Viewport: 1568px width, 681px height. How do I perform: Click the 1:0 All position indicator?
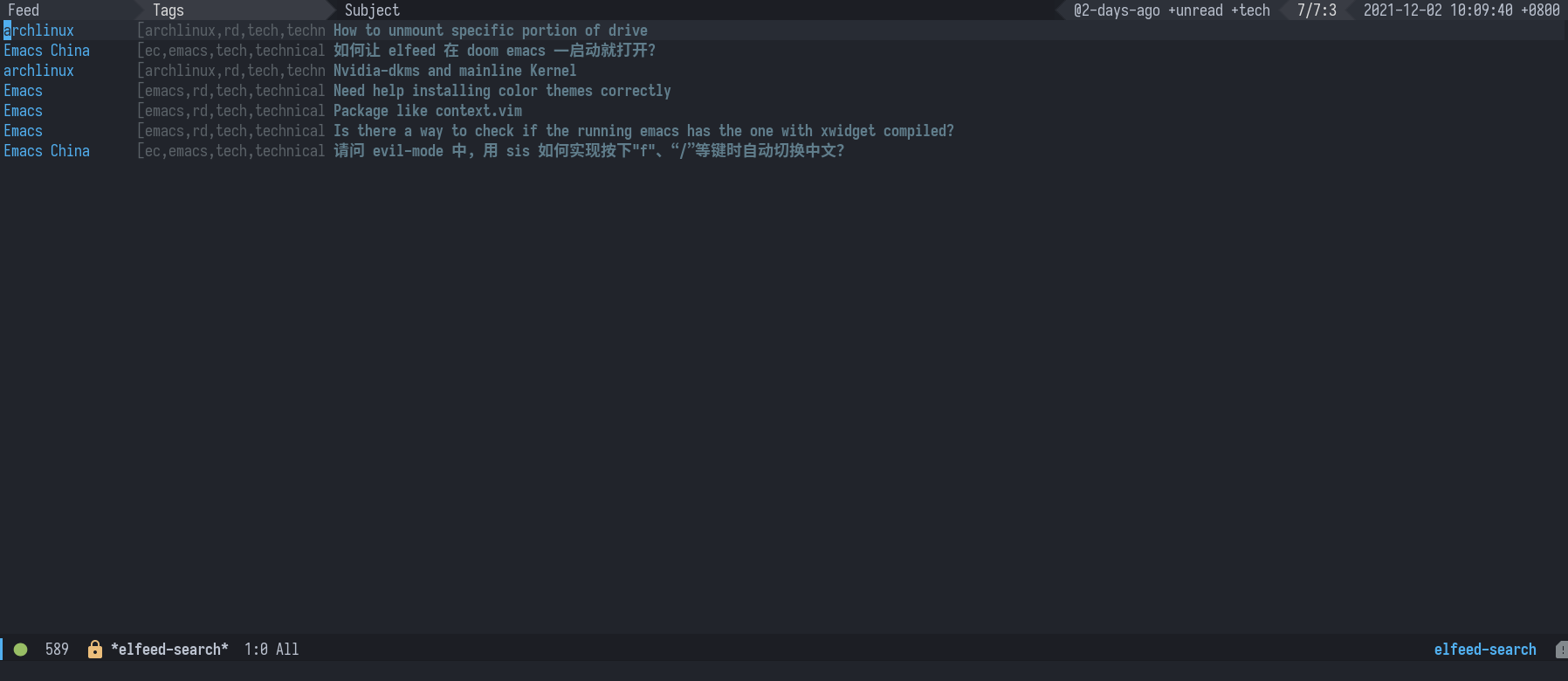[272, 649]
